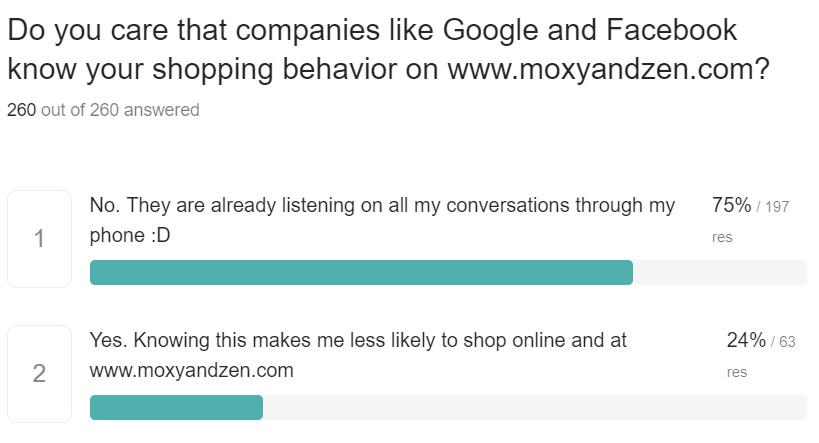Click the '/ 197' response count
This screenshot has height=443, width=819.
(773, 207)
